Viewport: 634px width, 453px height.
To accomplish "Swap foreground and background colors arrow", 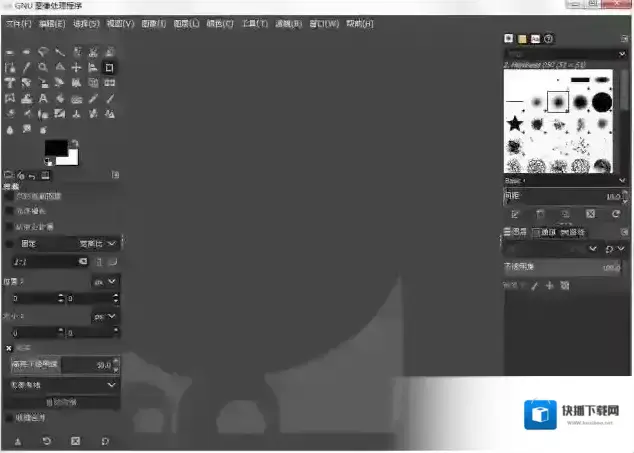I will pos(73,143).
